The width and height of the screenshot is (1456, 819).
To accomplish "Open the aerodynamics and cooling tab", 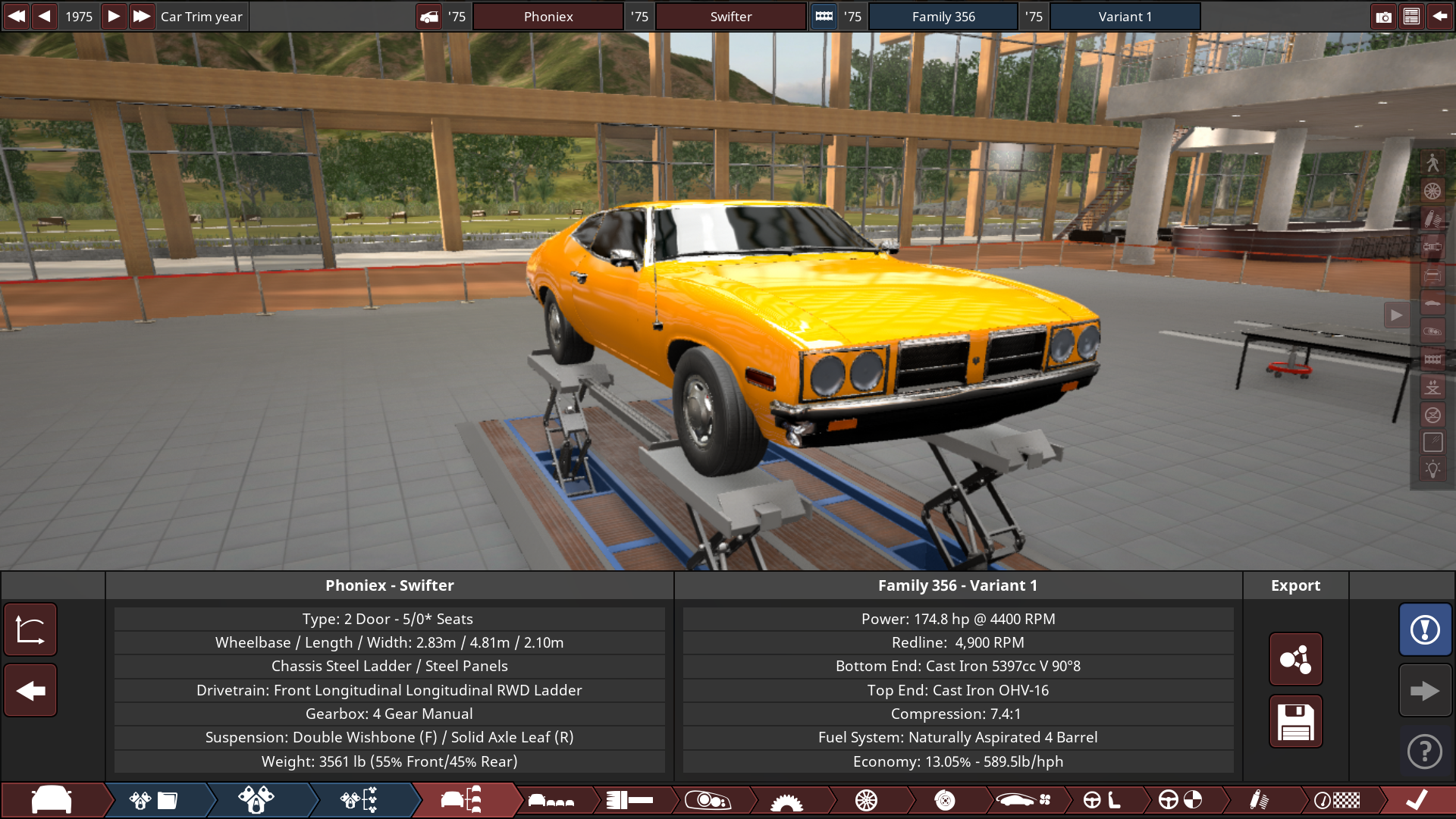I will tap(1024, 800).
